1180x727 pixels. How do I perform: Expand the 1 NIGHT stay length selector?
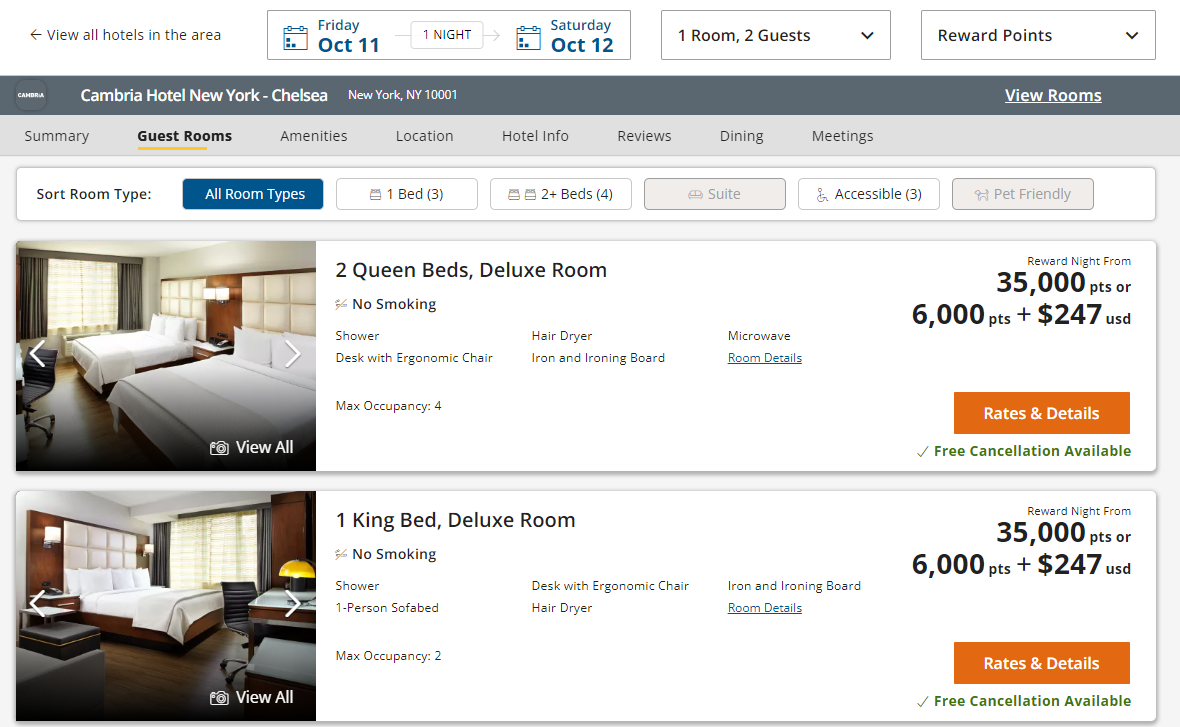(446, 34)
